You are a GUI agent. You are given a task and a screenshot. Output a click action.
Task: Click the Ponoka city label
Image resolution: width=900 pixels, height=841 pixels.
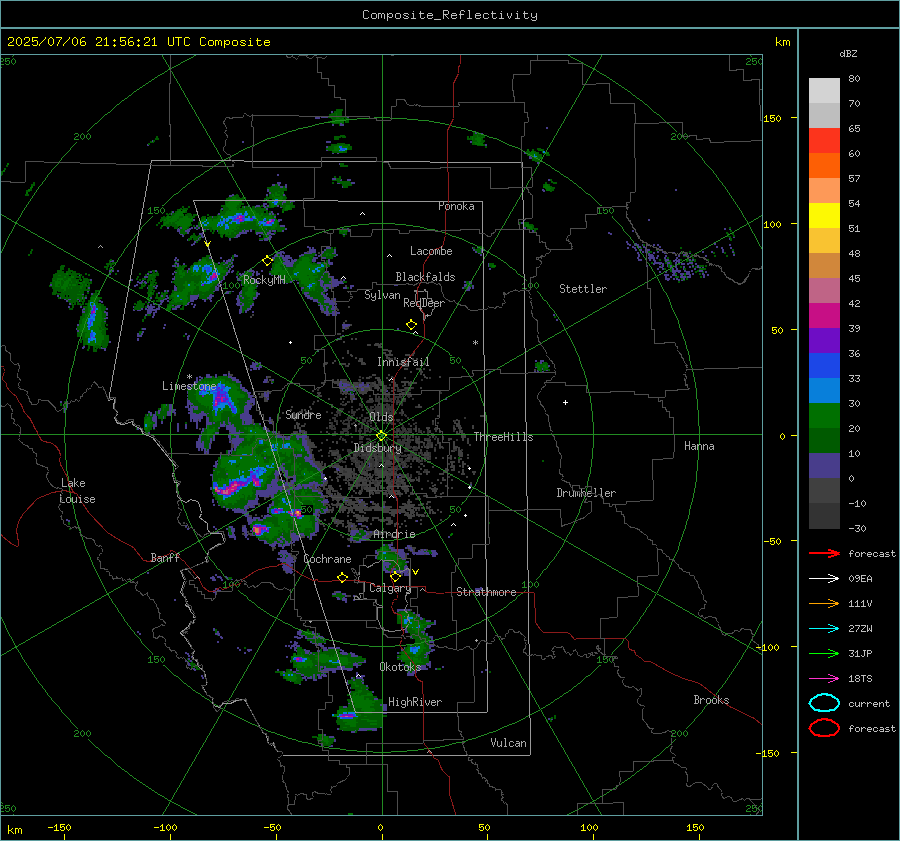456,206
